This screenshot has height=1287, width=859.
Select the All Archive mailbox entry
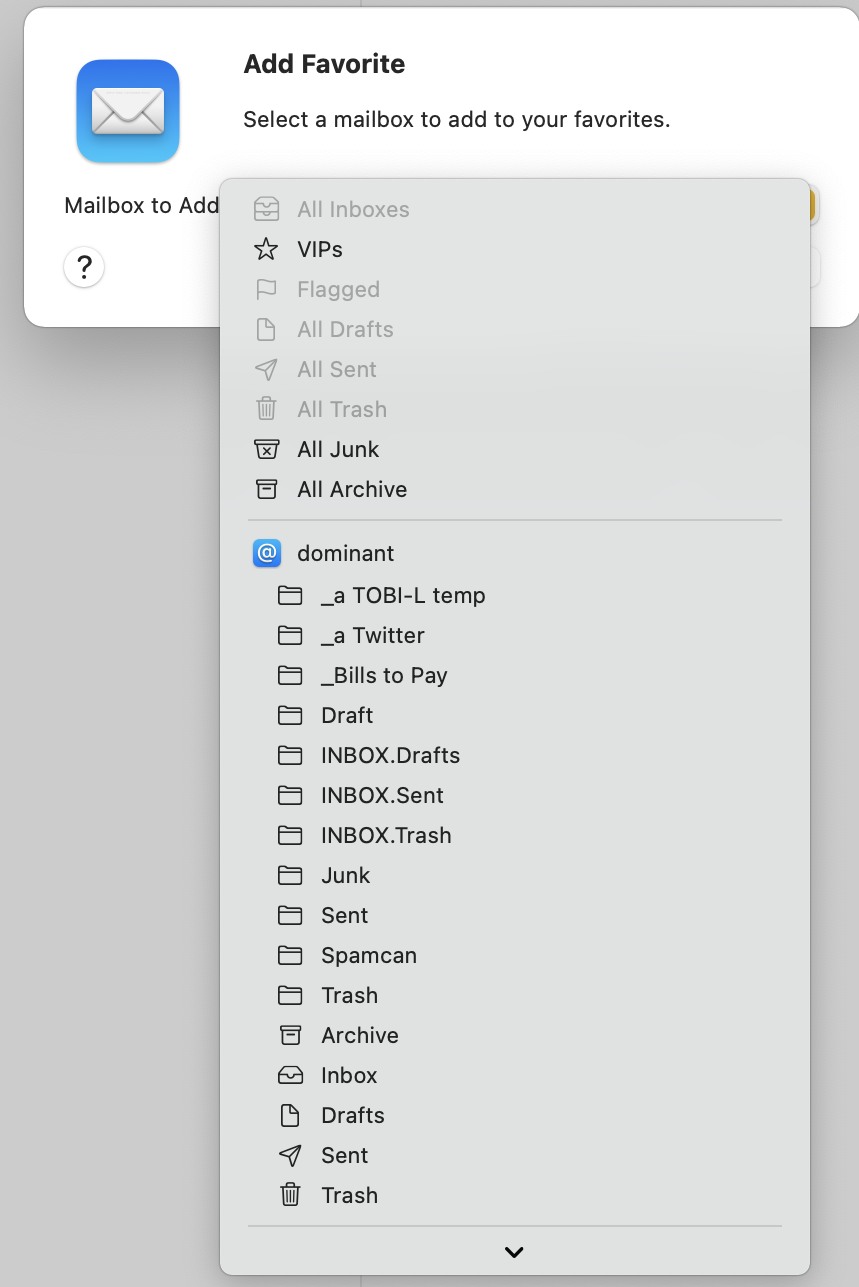[x=351, y=489]
